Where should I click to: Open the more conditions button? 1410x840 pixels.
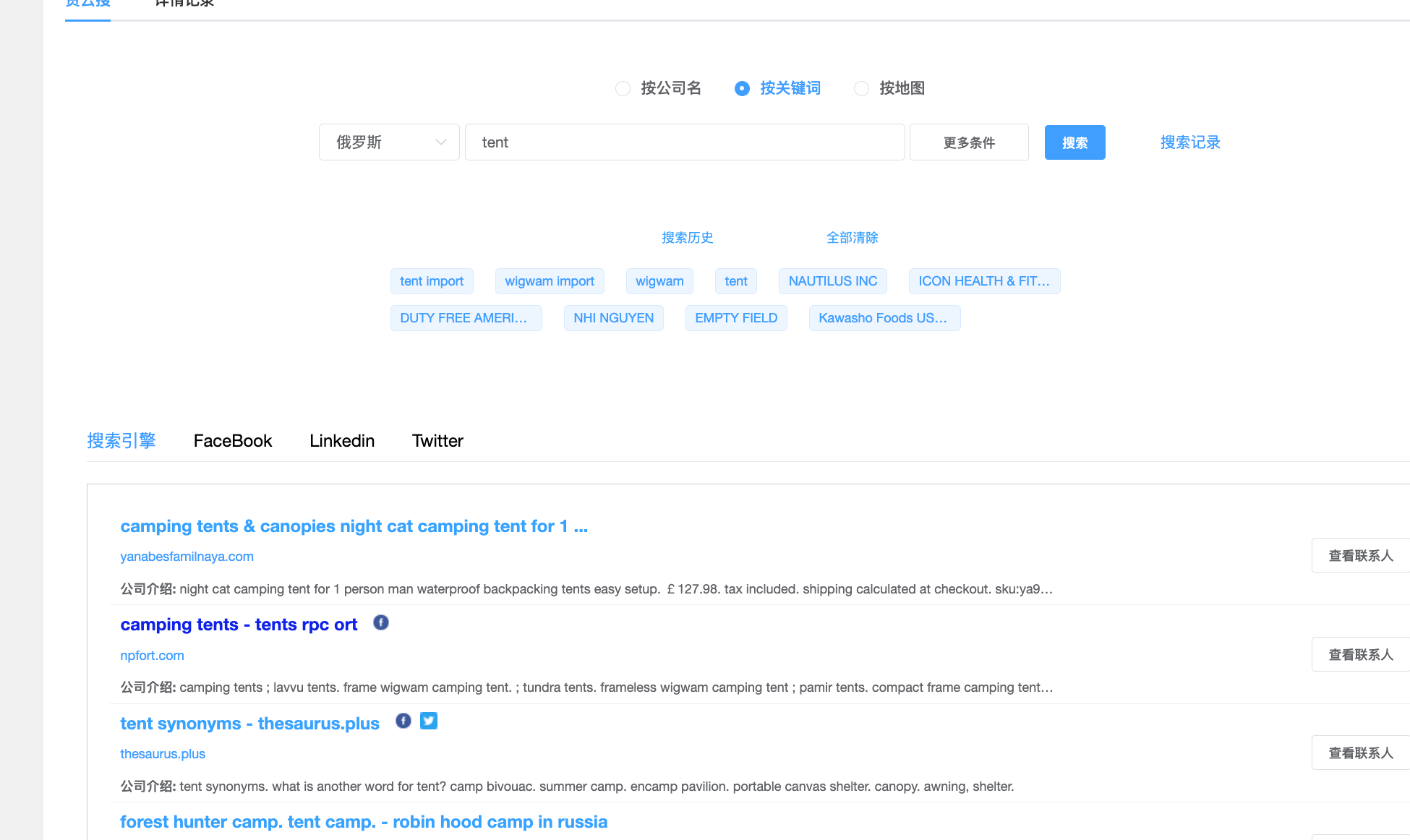click(x=969, y=142)
